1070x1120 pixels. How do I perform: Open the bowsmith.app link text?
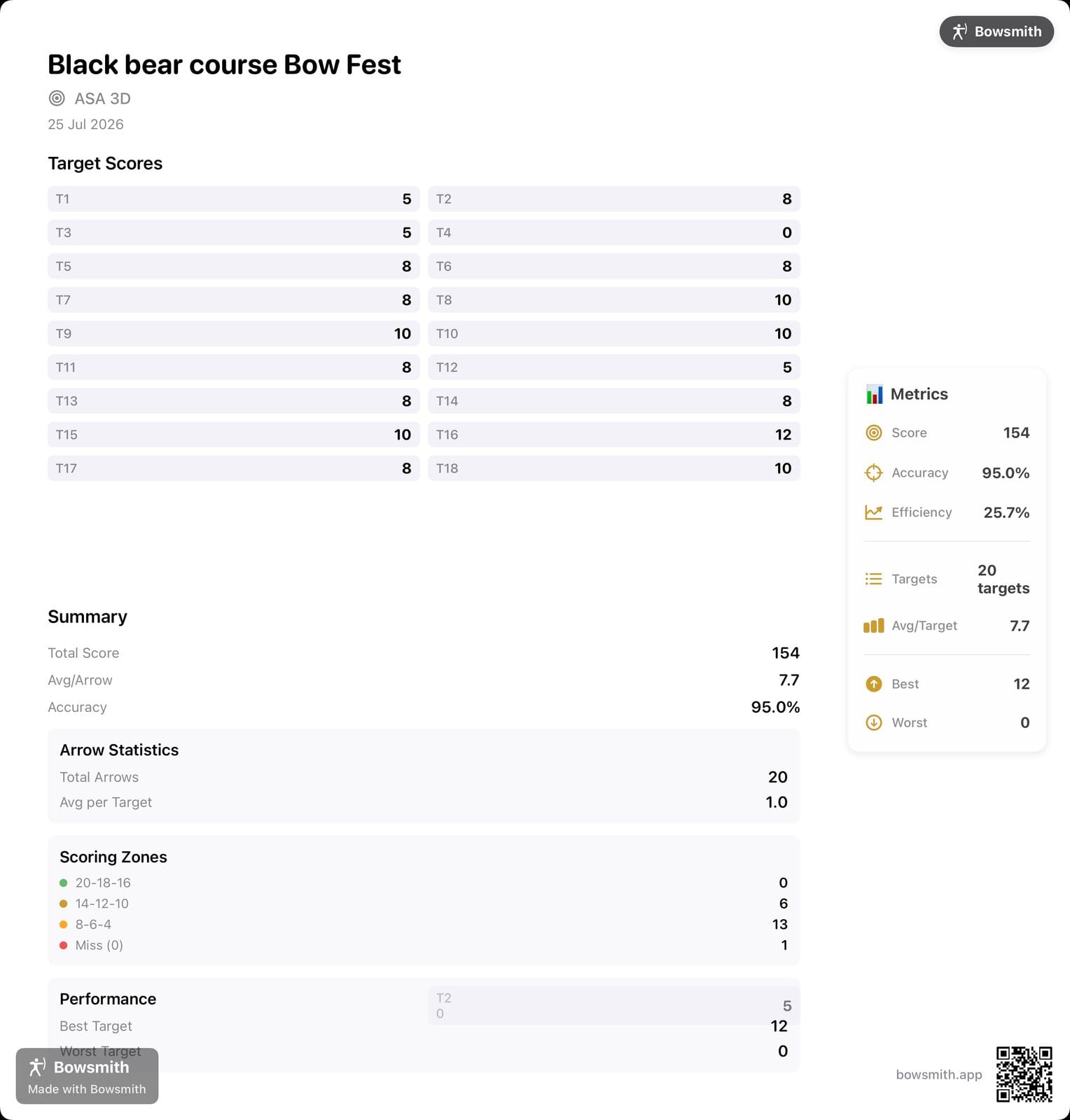939,1074
